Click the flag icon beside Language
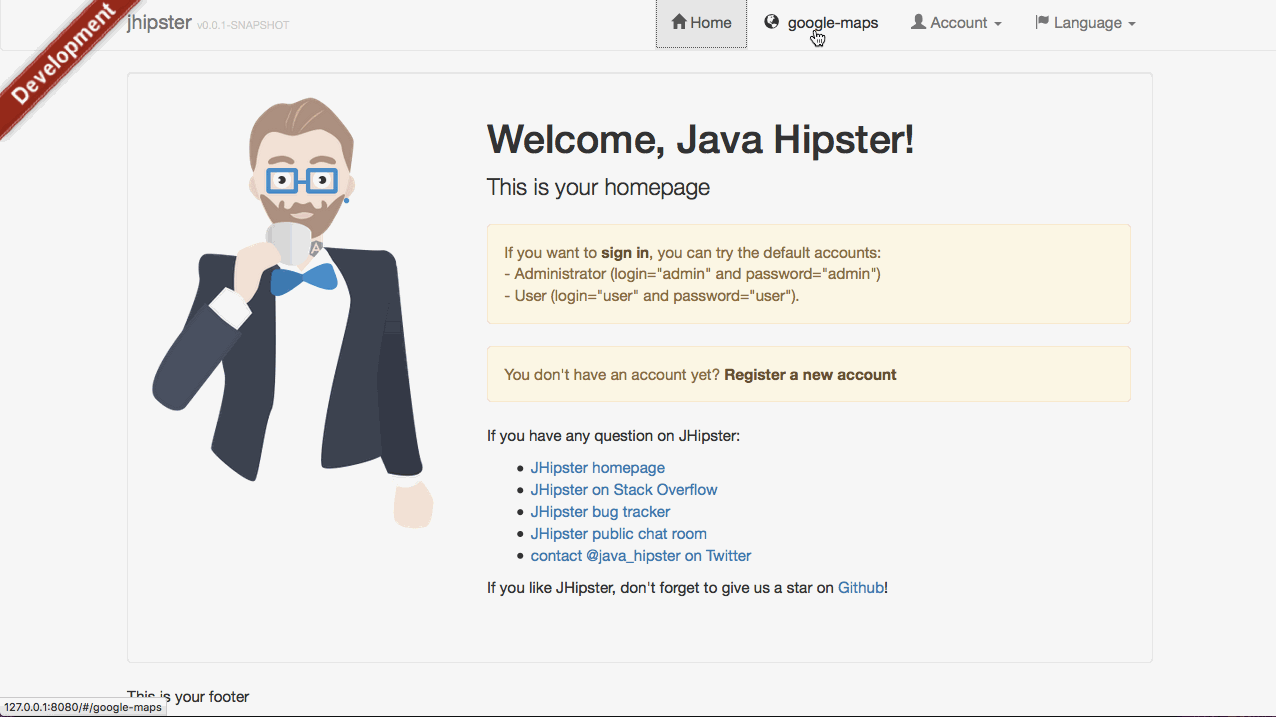Viewport: 1276px width, 717px height. pos(1042,22)
